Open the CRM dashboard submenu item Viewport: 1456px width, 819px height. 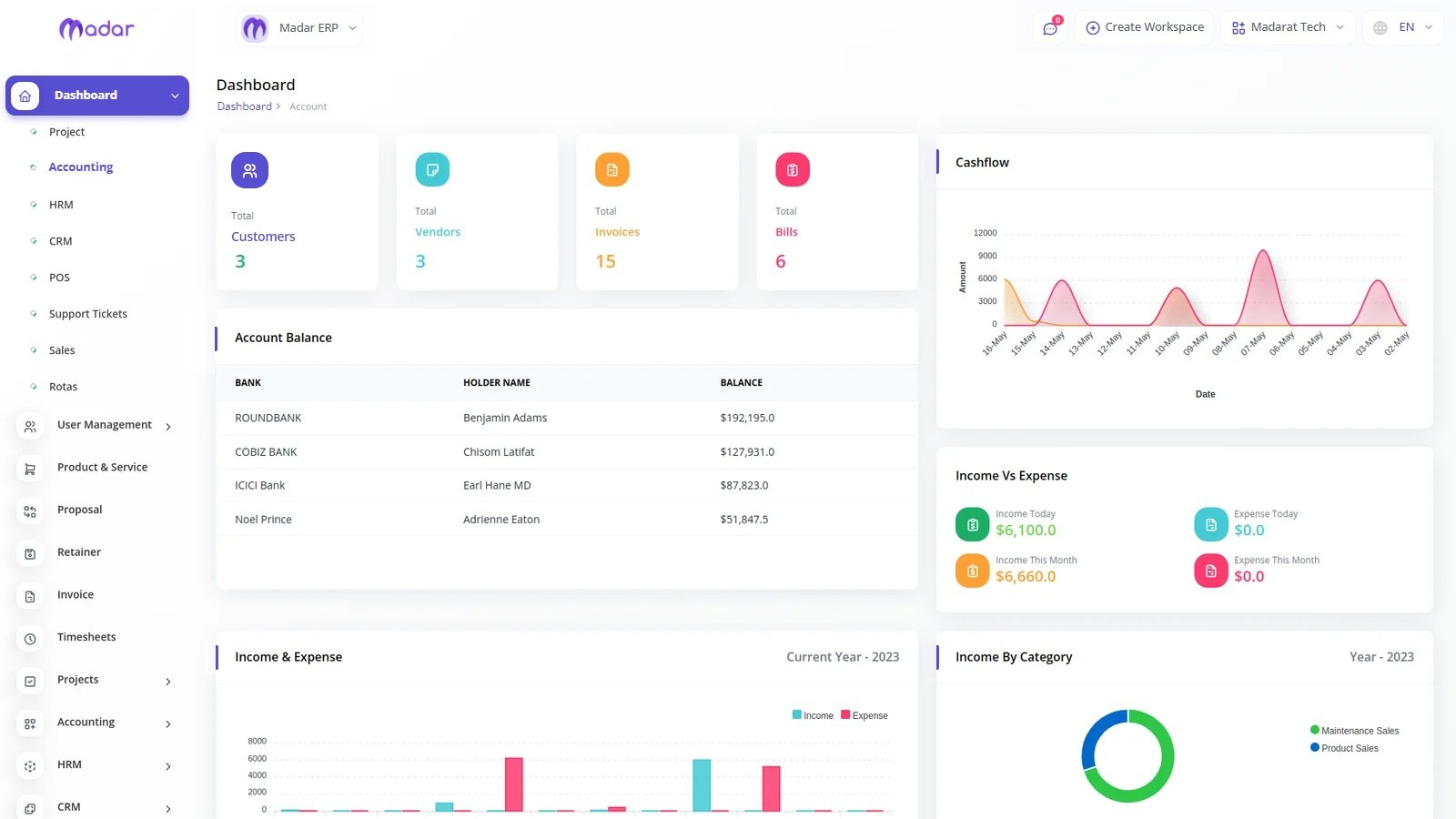(x=60, y=241)
